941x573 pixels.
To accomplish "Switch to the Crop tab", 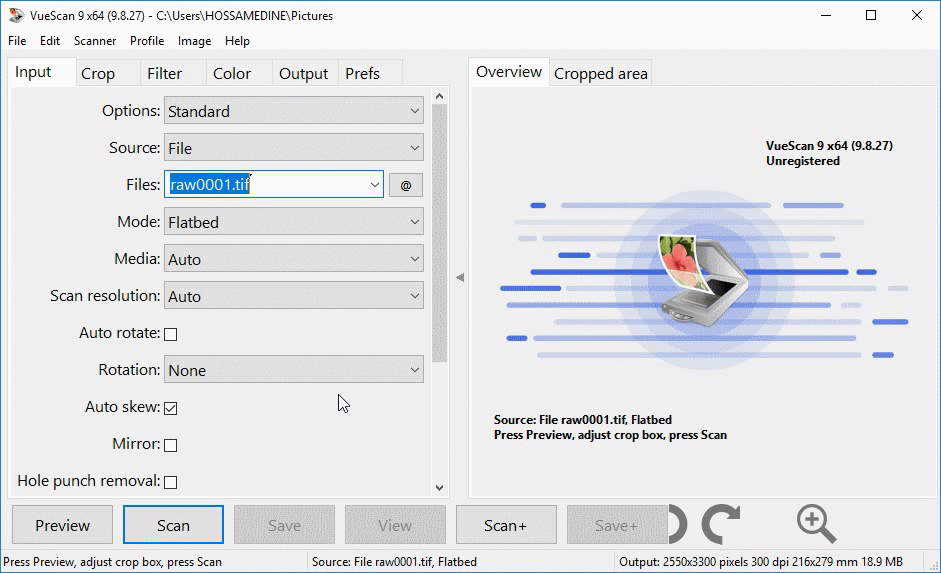I will [108, 74].
